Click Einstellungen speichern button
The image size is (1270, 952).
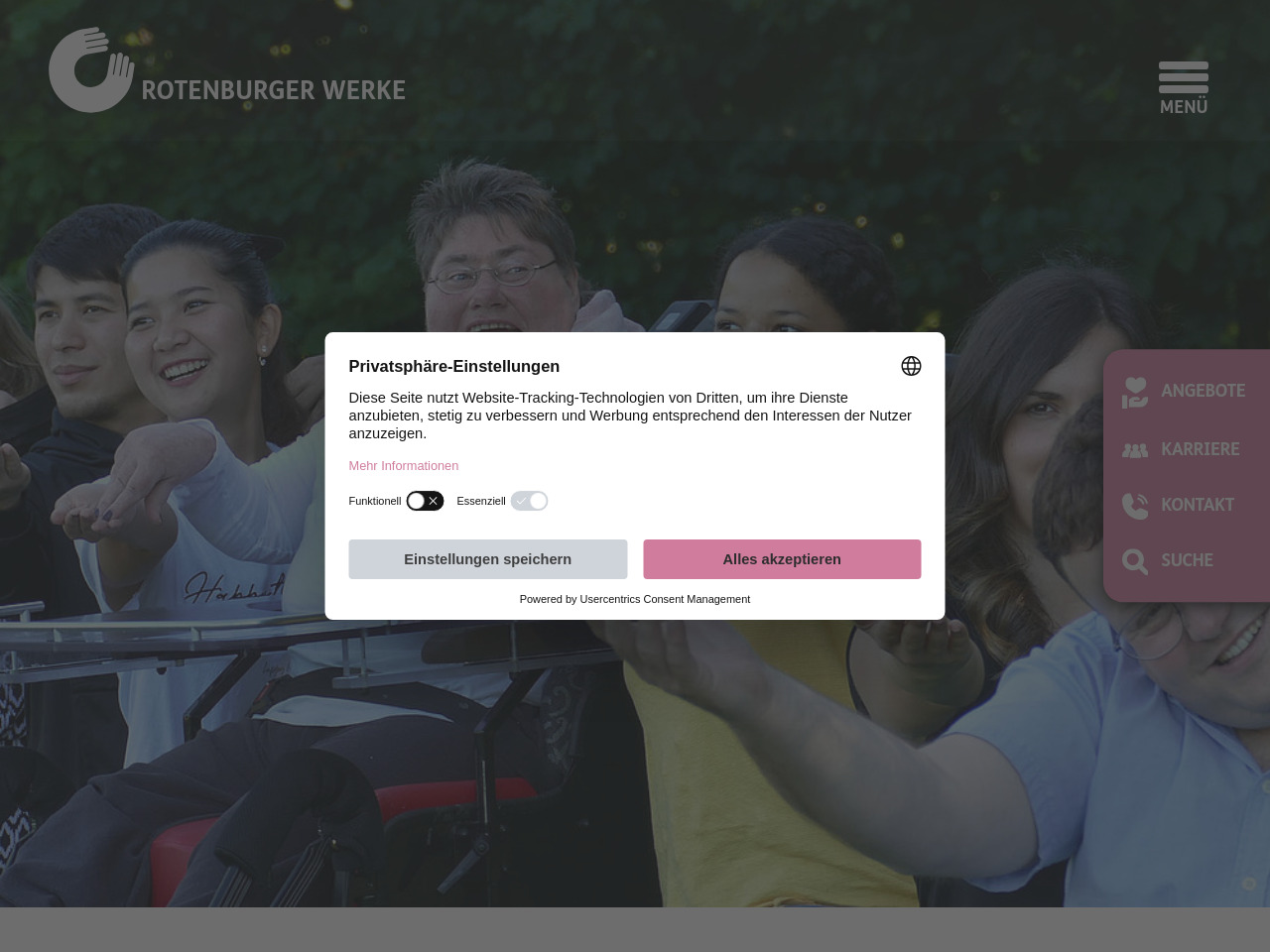pos(488,559)
